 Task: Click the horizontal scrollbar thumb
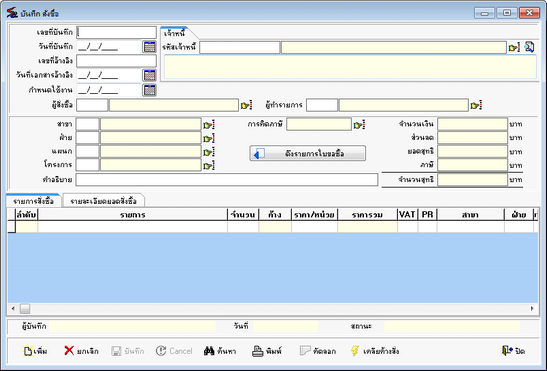(x=25, y=309)
